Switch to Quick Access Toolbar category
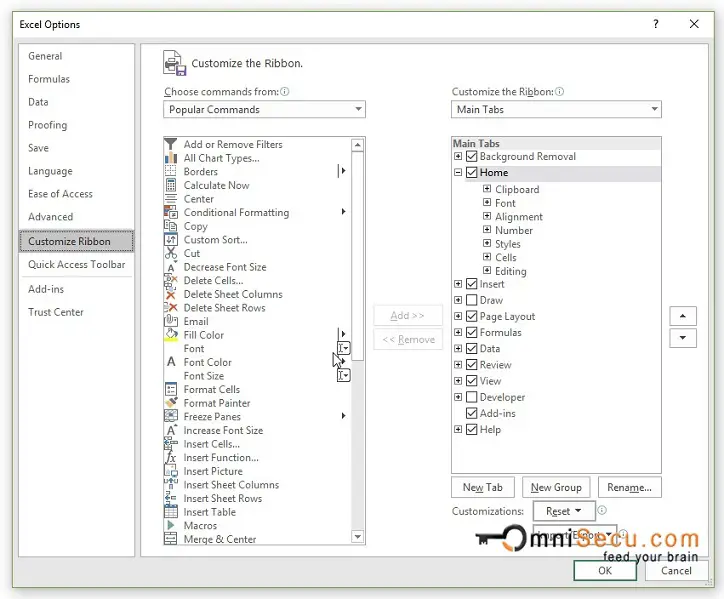The image size is (724, 599). (x=76, y=265)
